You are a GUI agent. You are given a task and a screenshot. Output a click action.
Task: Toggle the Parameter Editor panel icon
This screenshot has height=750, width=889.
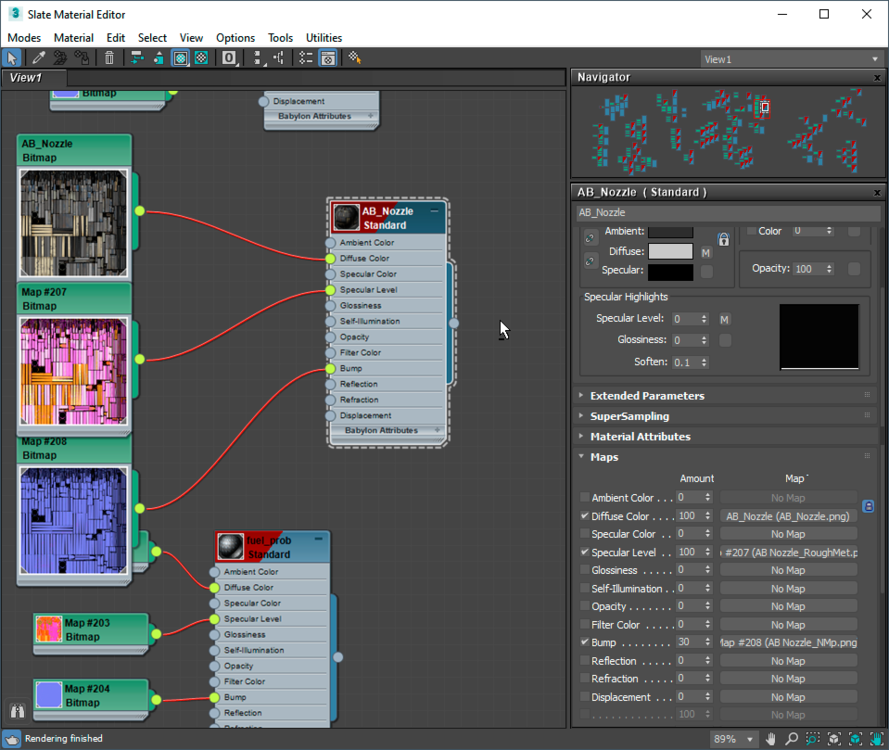pyautogui.click(x=328, y=59)
